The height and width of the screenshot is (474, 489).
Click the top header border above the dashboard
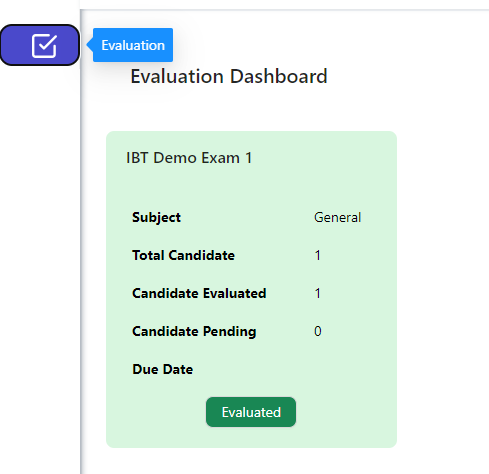click(x=284, y=10)
